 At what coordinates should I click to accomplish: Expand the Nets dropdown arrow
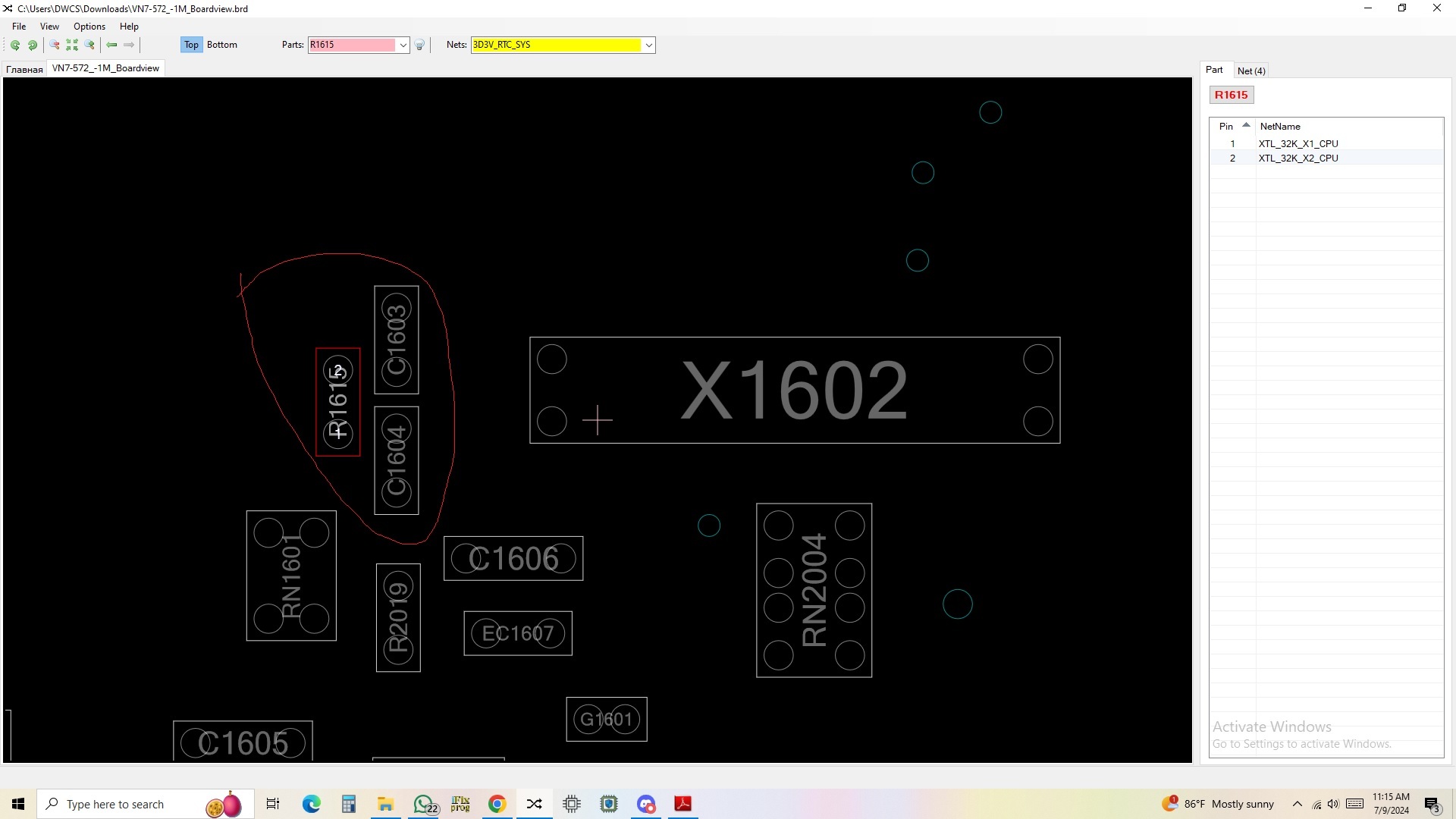pyautogui.click(x=649, y=45)
